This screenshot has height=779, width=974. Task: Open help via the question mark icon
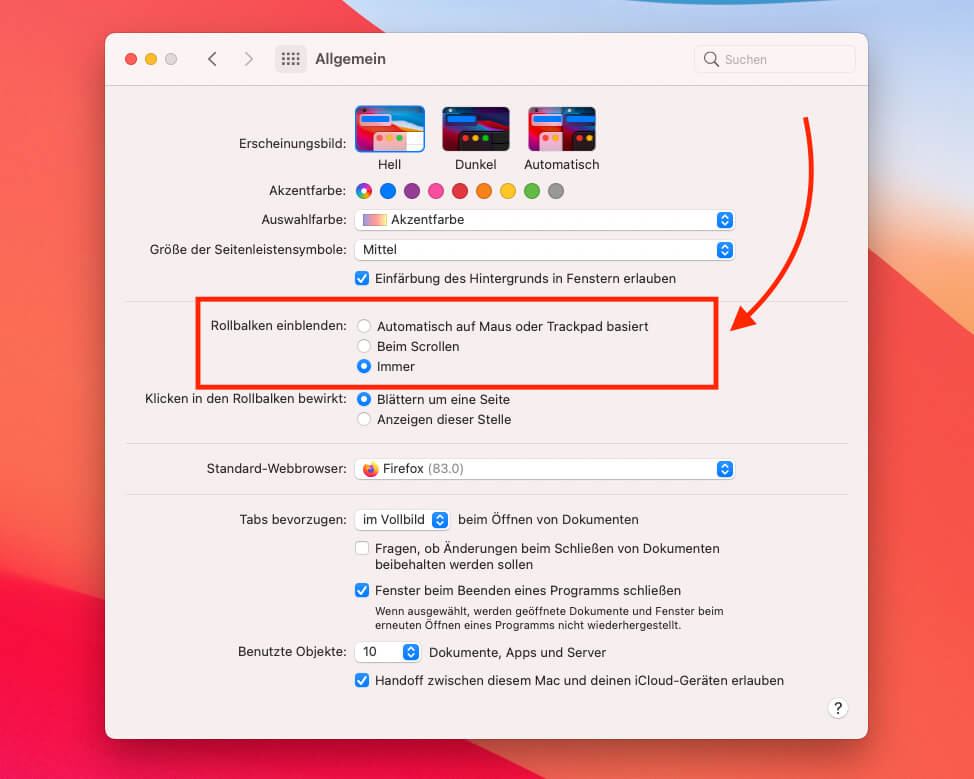838,708
